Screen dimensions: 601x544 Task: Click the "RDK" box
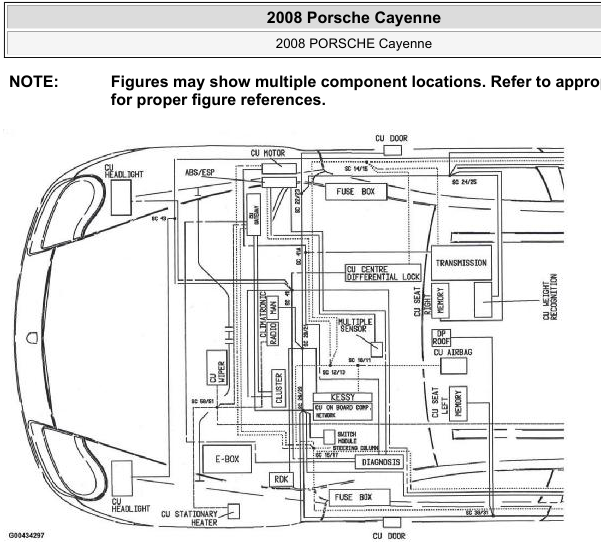tap(281, 479)
